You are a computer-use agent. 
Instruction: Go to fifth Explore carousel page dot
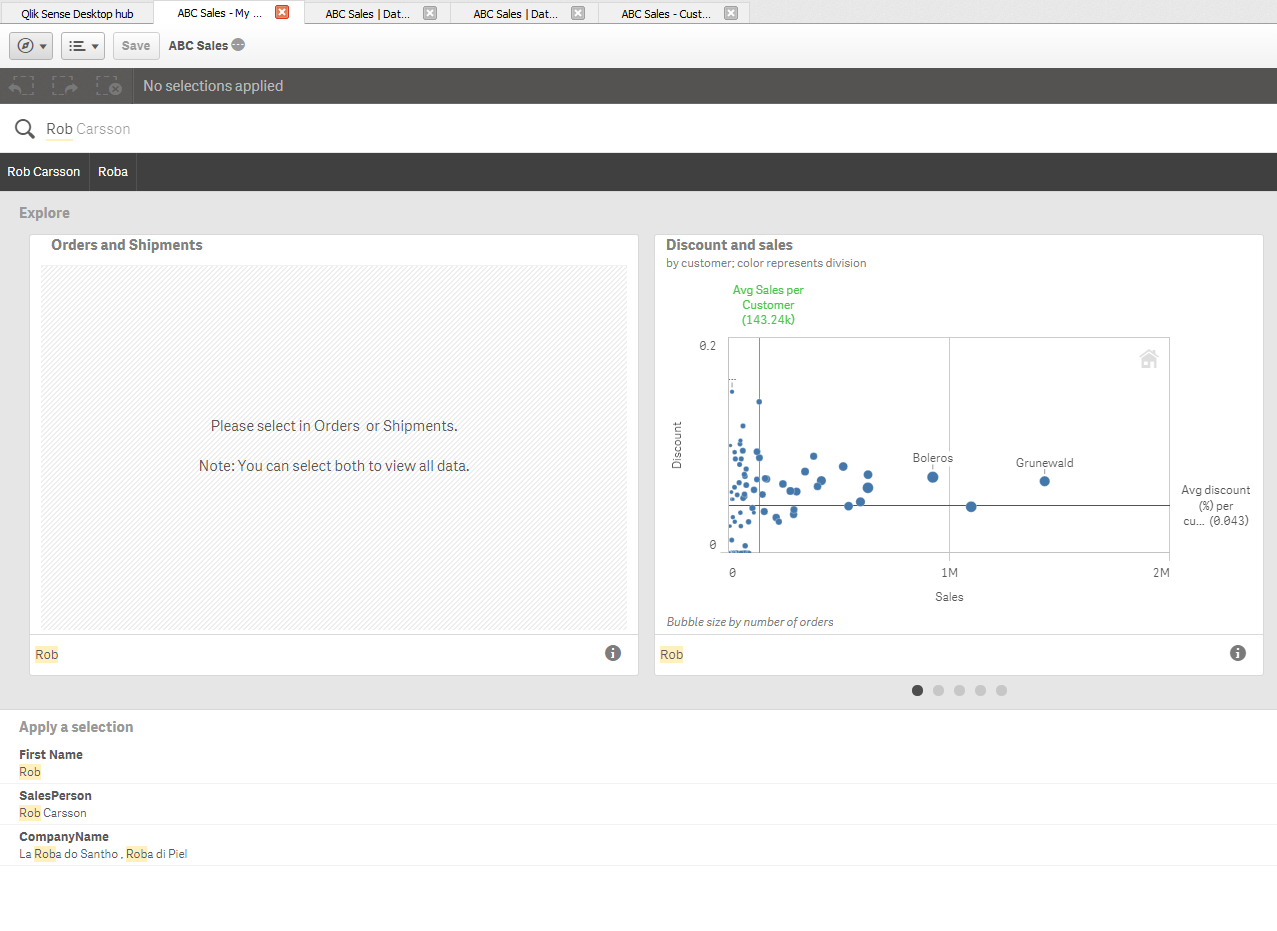click(1001, 690)
